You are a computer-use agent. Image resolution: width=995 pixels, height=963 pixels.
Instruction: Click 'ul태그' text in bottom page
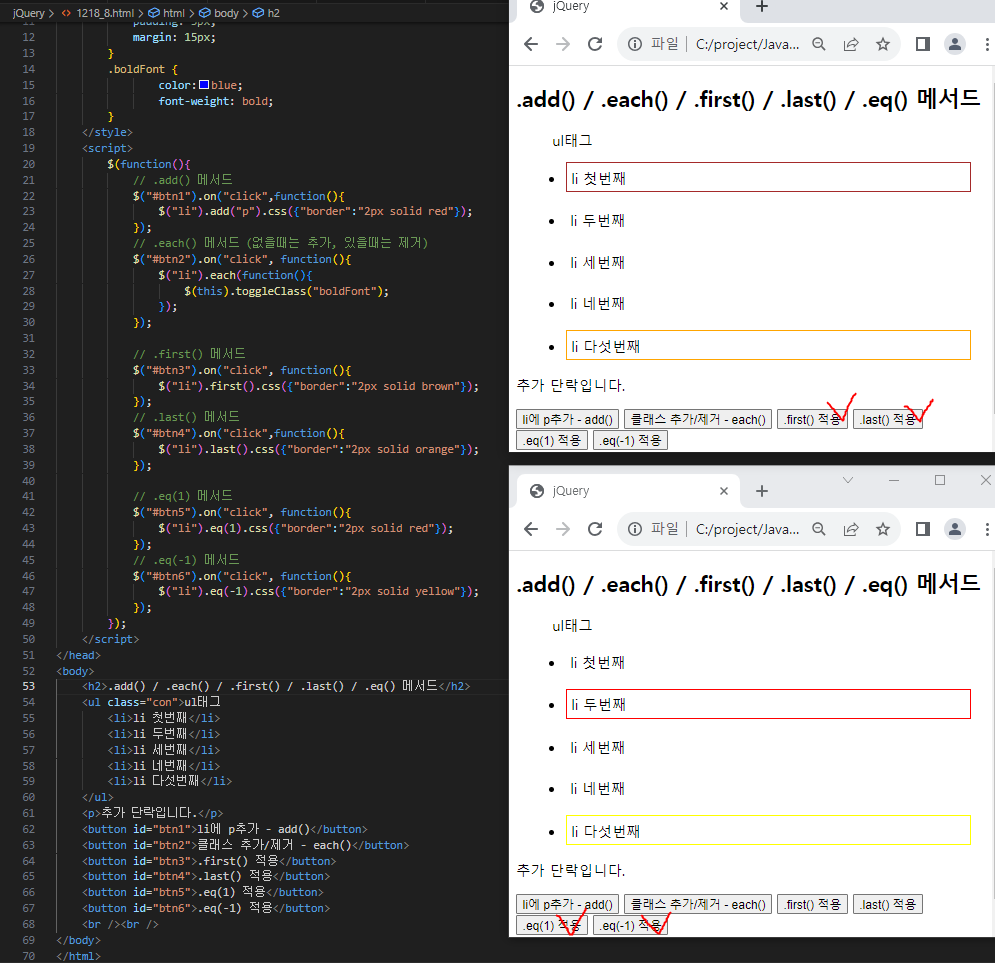pyautogui.click(x=572, y=626)
